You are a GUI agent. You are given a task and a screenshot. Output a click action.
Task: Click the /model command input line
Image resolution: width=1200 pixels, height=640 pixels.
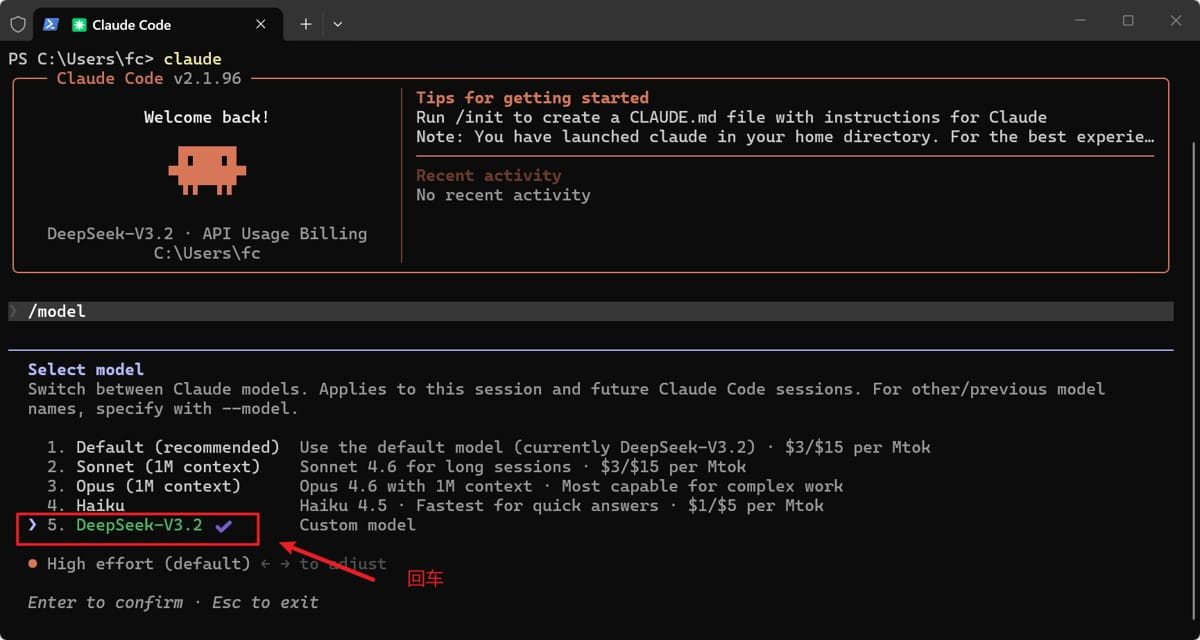tap(590, 312)
